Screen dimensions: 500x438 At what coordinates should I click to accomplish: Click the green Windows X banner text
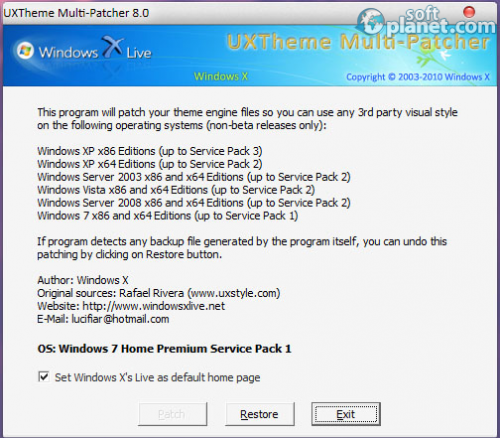pos(221,76)
